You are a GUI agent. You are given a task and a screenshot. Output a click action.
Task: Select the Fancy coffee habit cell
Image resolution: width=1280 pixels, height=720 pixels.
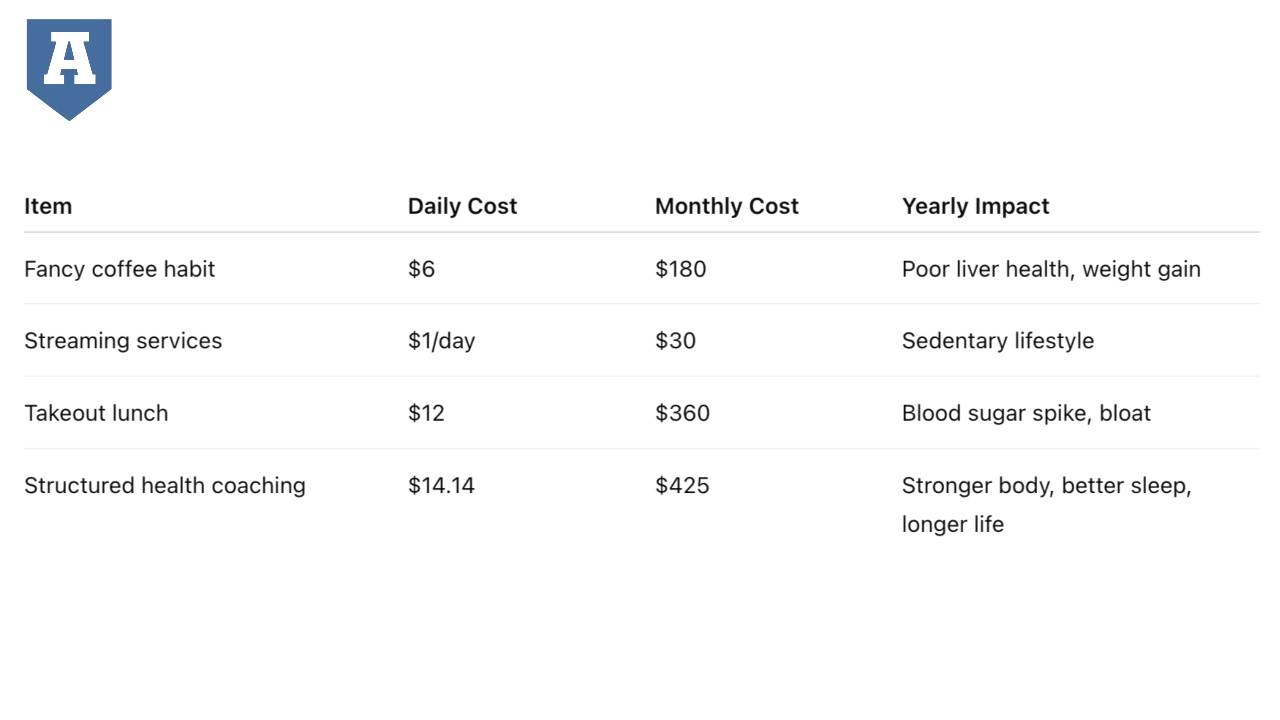(x=119, y=269)
